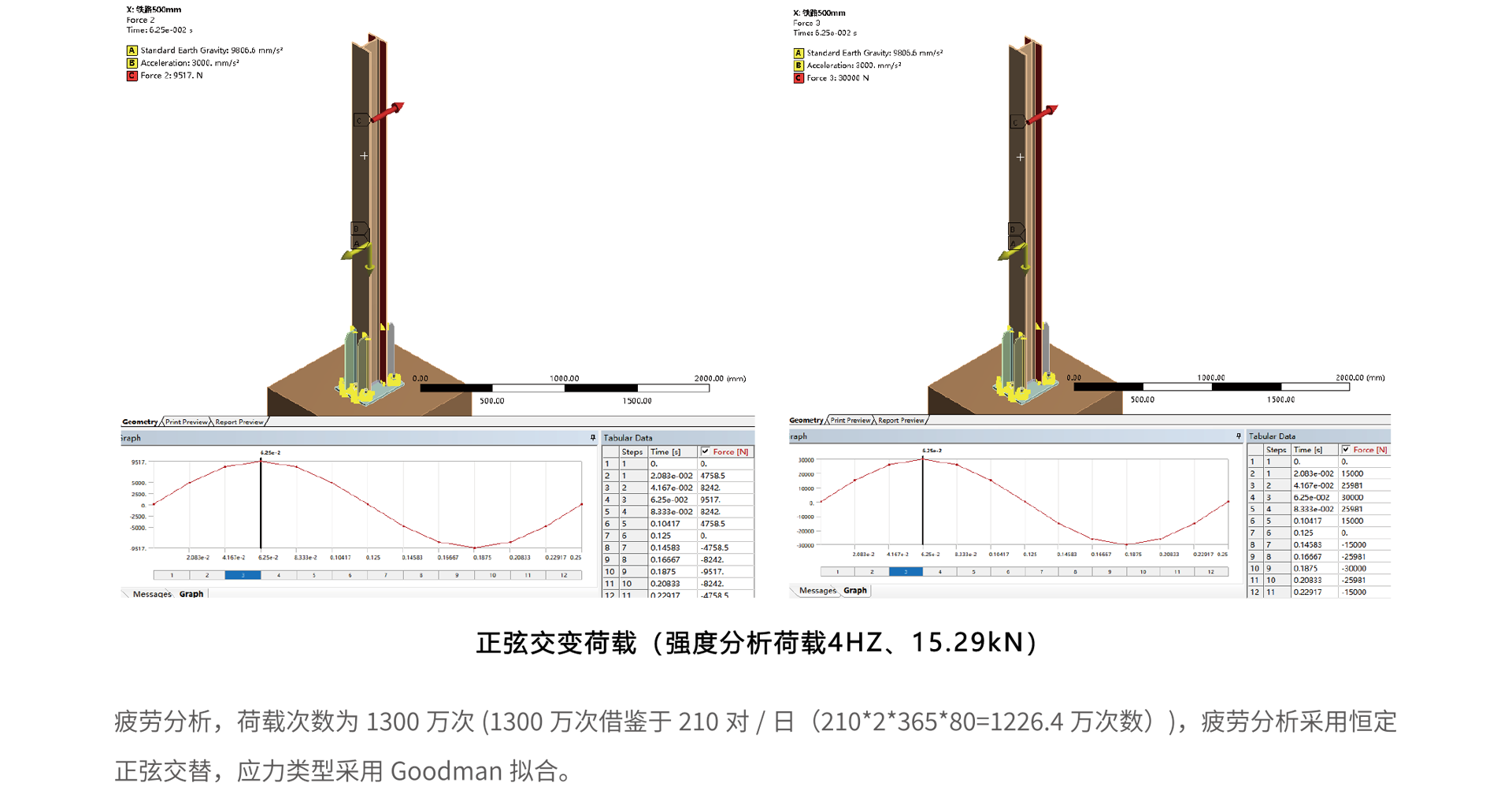Switch to Messages tab below the 9517 graph

point(151,595)
